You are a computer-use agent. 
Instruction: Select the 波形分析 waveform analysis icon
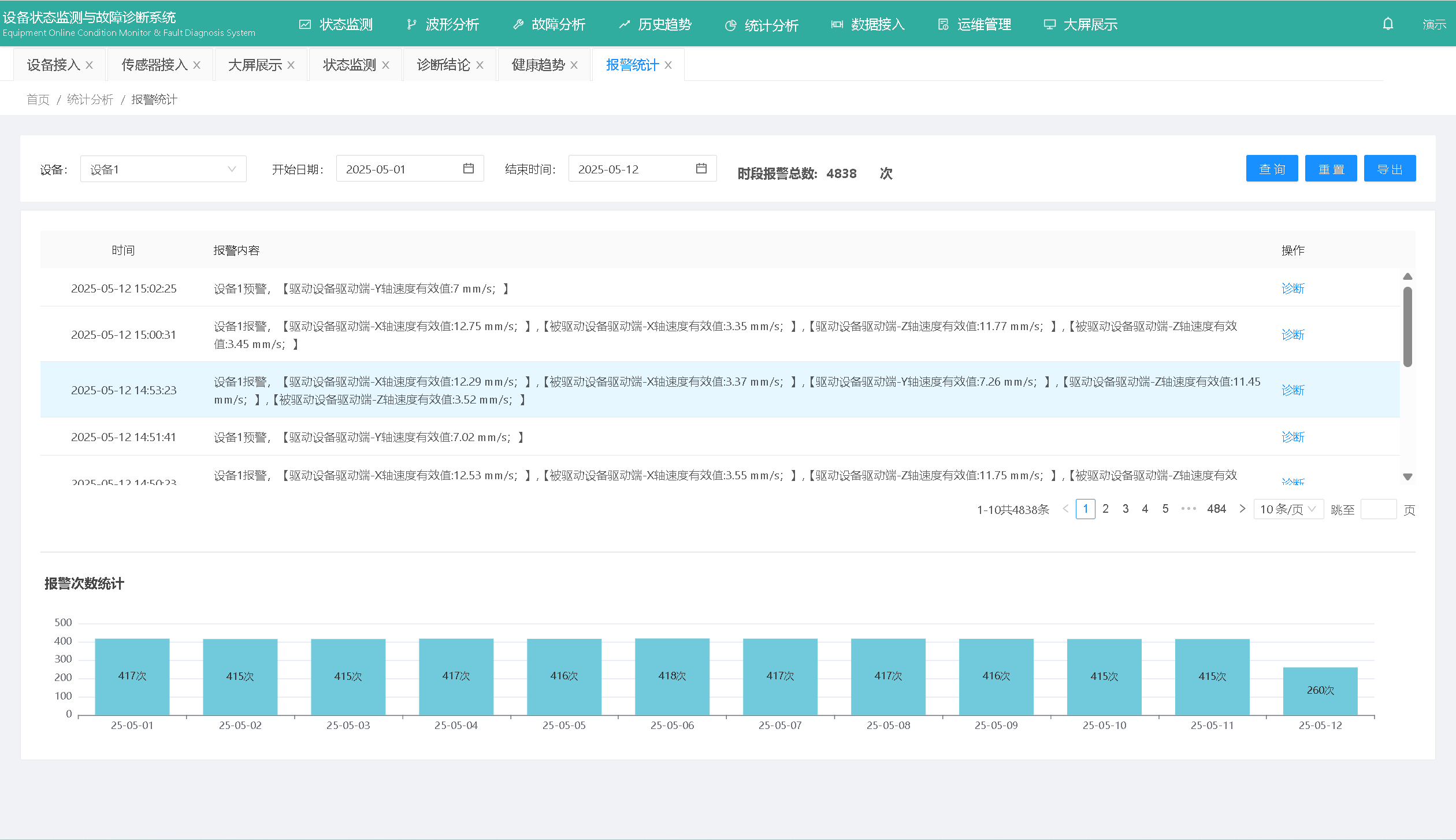[411, 24]
